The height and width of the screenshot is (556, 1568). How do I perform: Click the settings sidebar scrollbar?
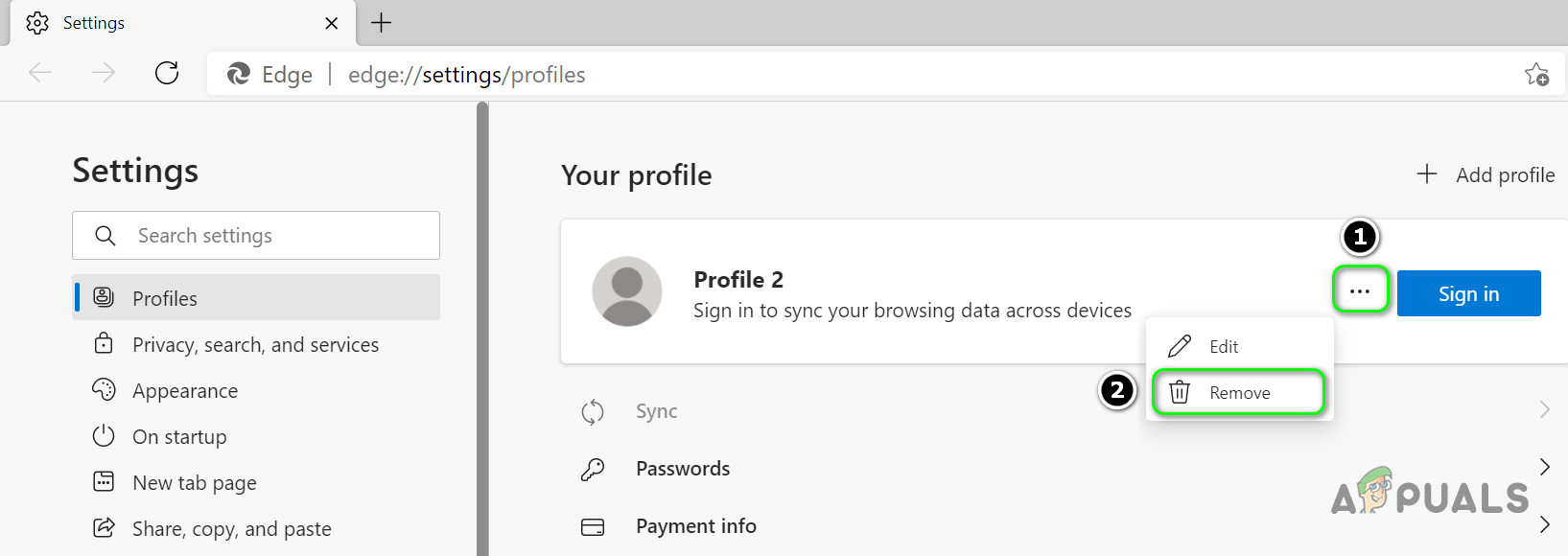coord(482,326)
